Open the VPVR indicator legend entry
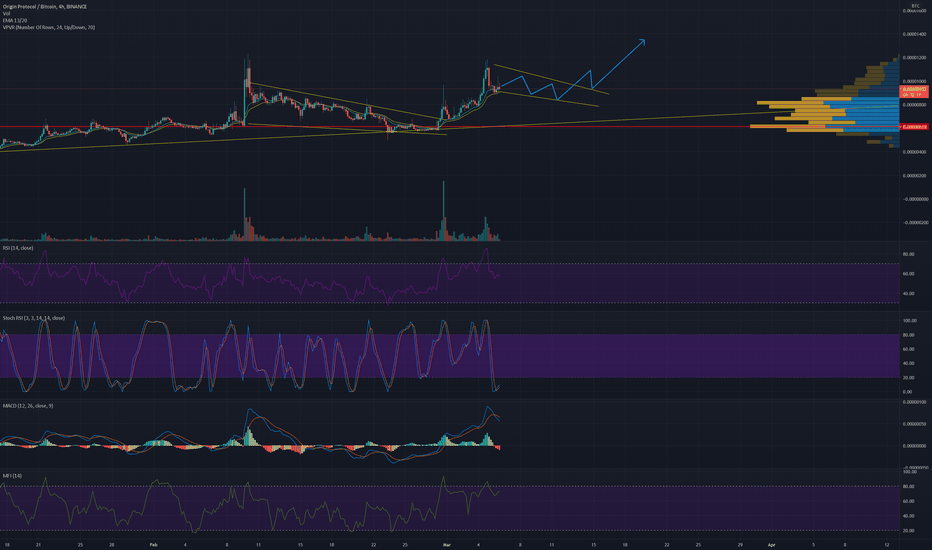This screenshot has height=550, width=932. [49, 27]
